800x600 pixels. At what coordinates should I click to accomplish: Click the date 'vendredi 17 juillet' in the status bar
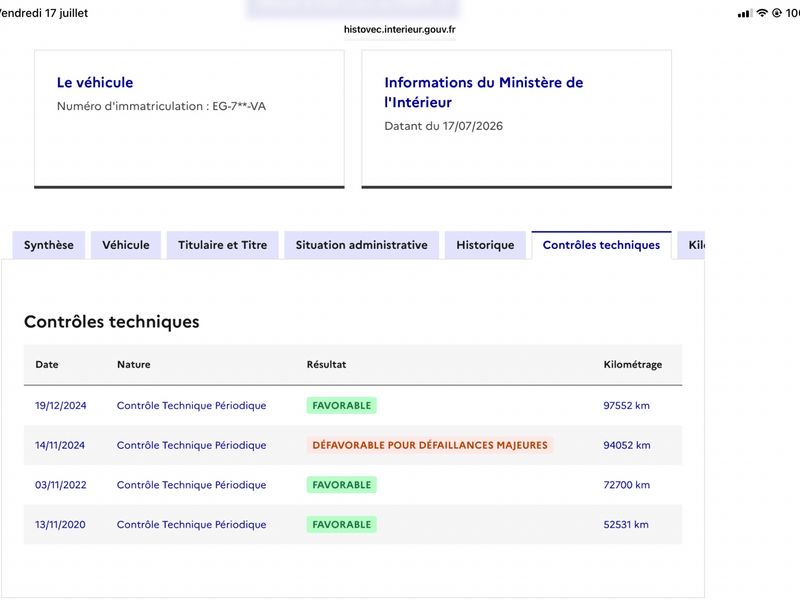point(44,13)
